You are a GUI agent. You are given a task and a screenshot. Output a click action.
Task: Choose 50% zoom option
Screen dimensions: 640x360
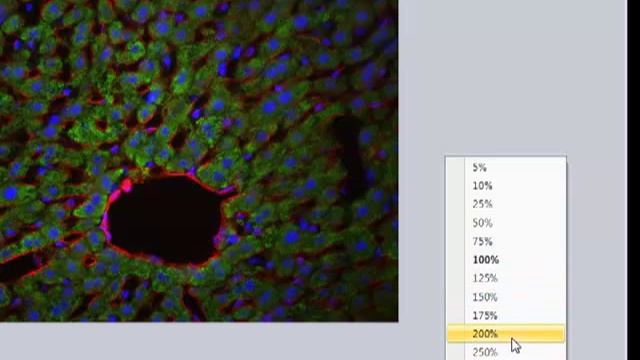pos(506,223)
